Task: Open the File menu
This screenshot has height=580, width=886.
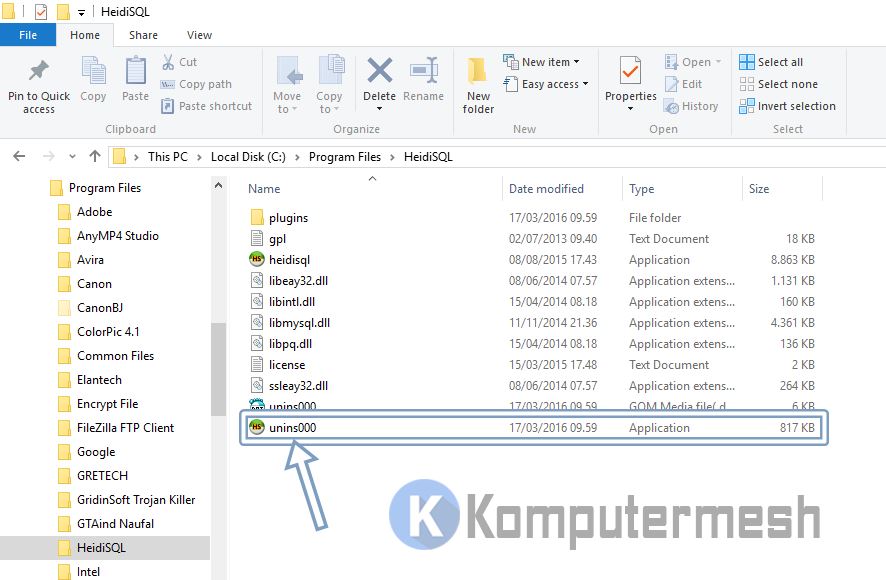Action: pyautogui.click(x=29, y=34)
